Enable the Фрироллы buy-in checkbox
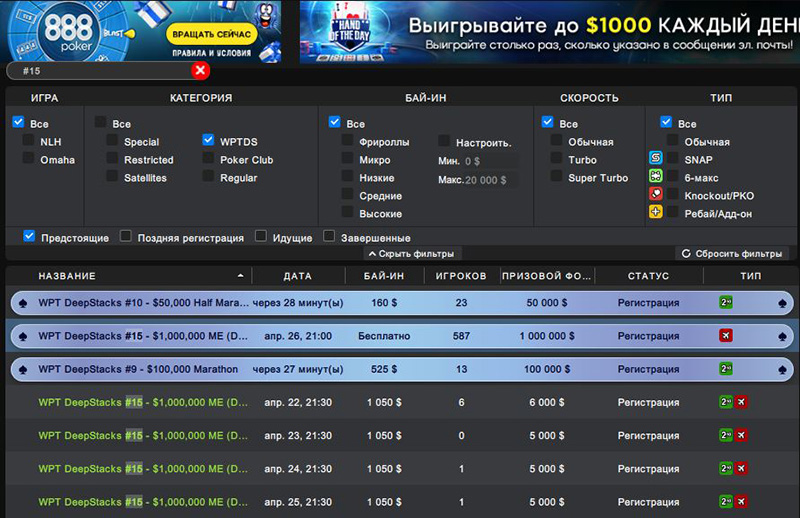Viewport: 800px width, 518px height. coord(347,140)
